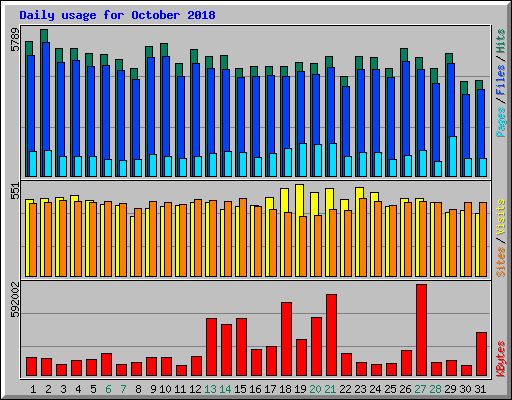Click the green weekend day 6 label
Viewport: 512px width, 400px height.
point(108,389)
